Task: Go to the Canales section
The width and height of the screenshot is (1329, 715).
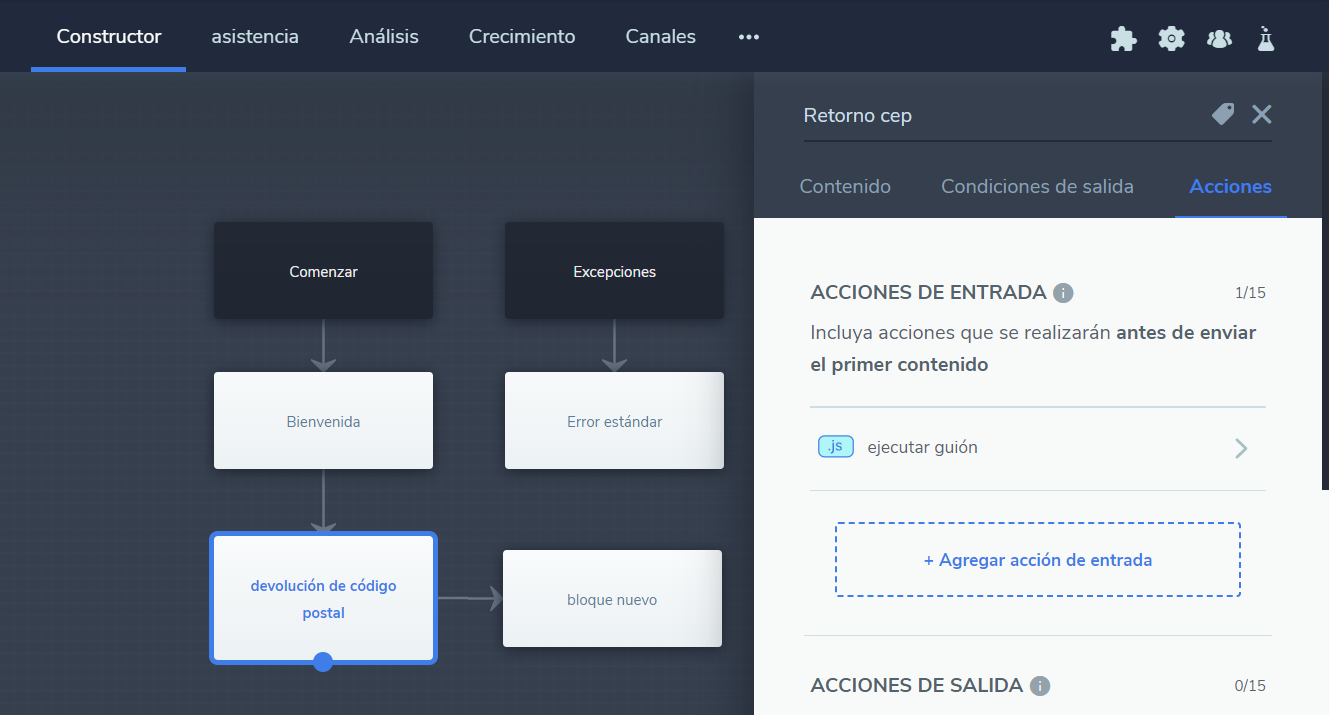Action: 660,37
